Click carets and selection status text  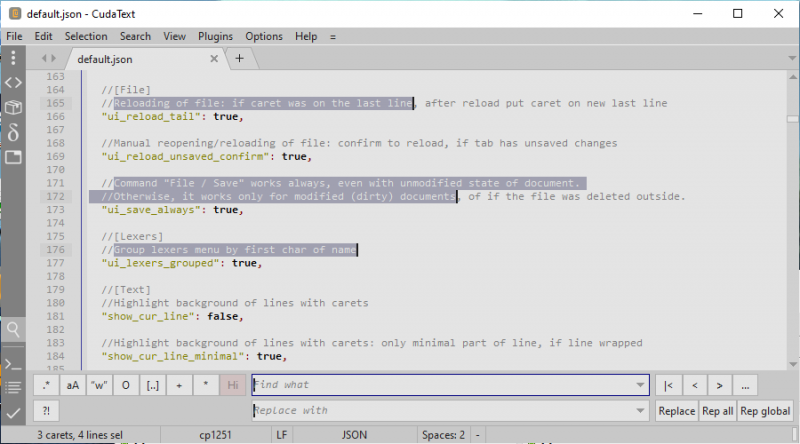click(x=80, y=435)
